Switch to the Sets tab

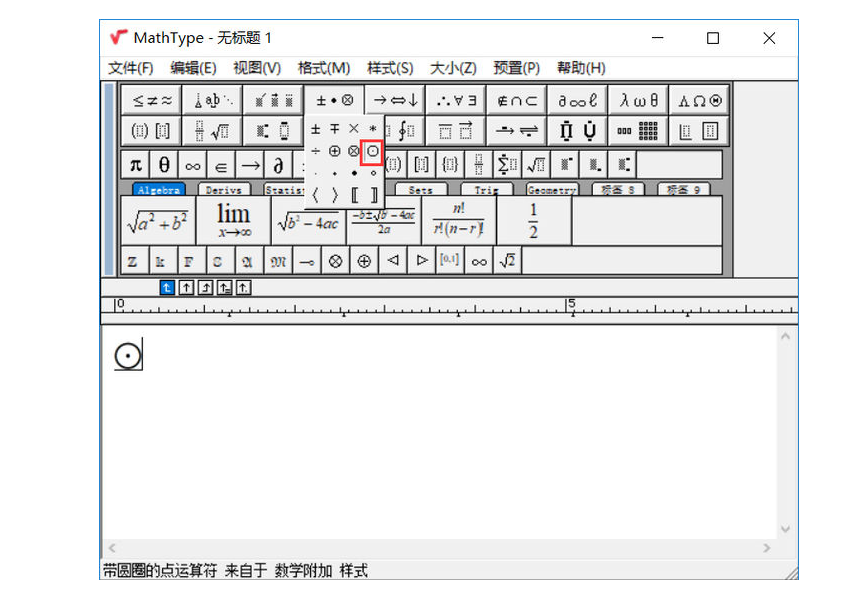[420, 190]
